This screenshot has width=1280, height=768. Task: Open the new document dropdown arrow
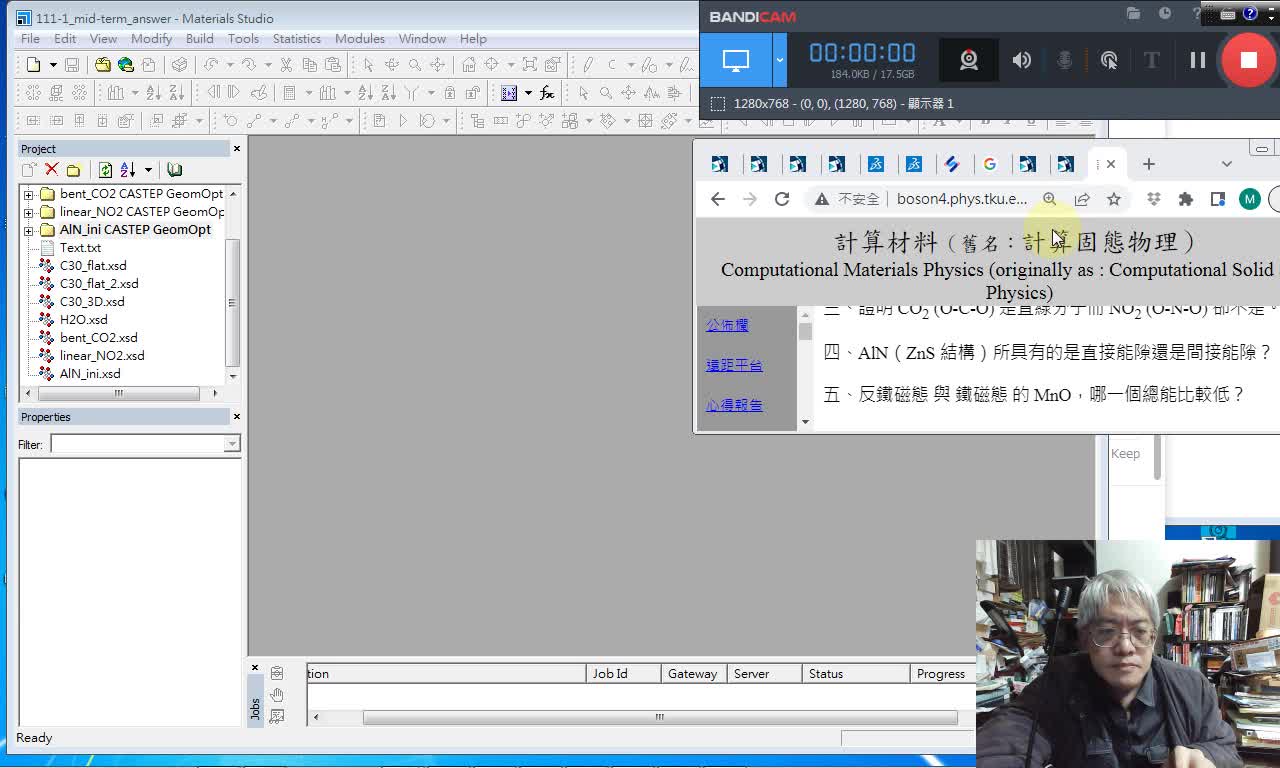click(x=53, y=65)
